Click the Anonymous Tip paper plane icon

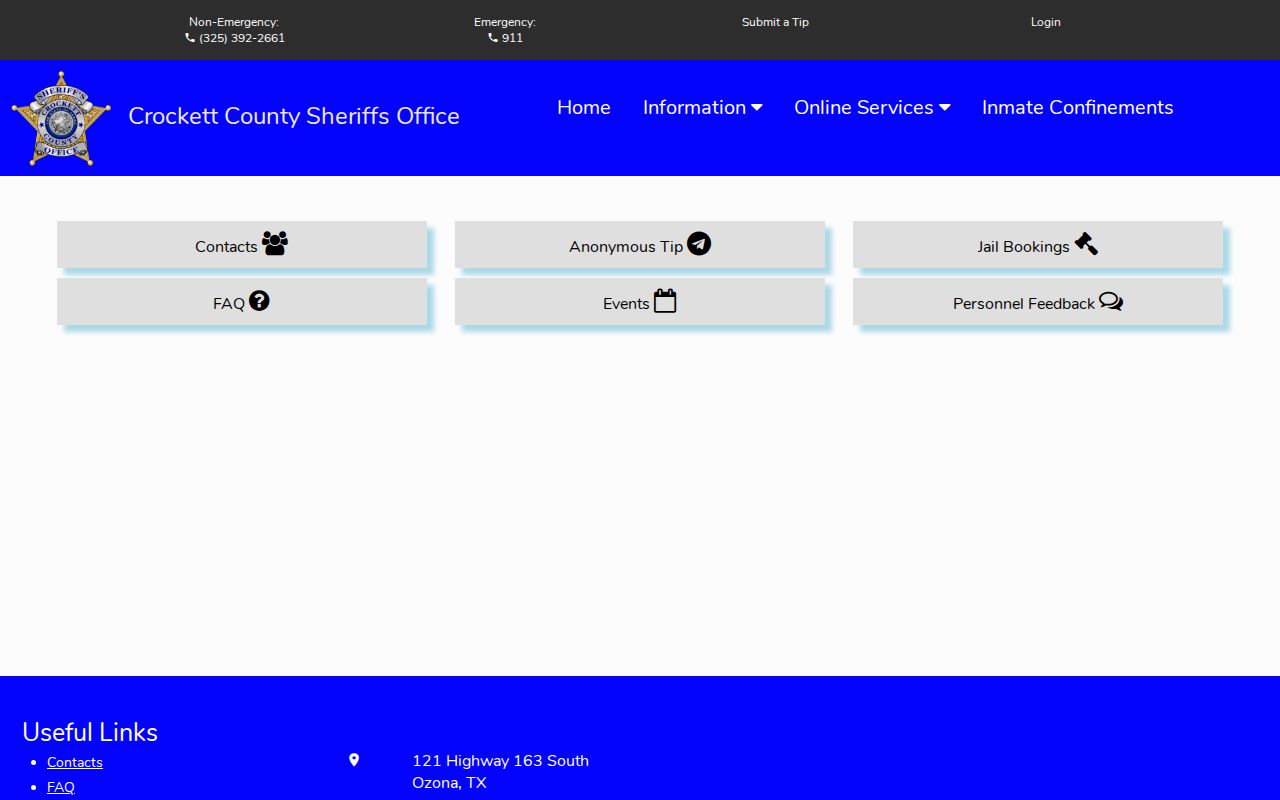tap(699, 243)
